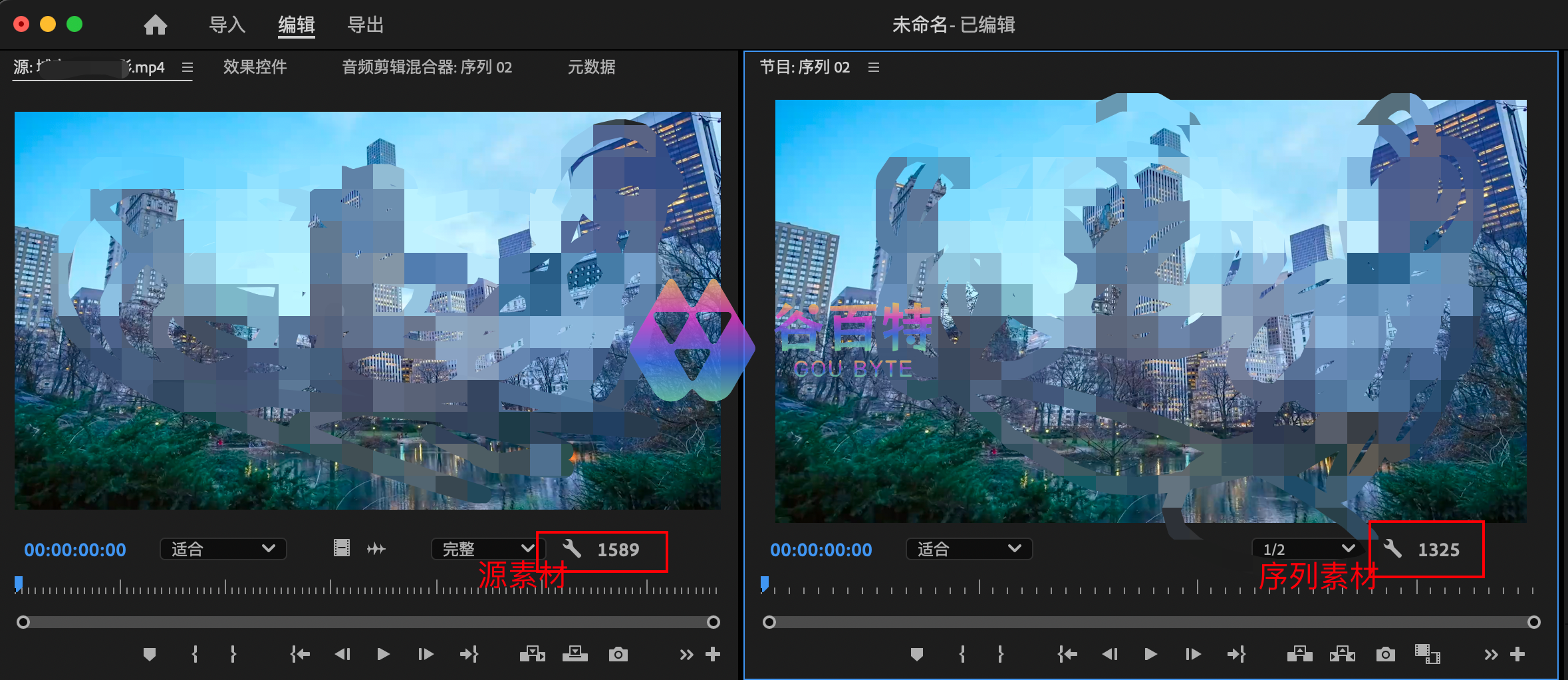Image resolution: width=1568 pixels, height=680 pixels.
Task: Switch to the 效果控件 tab
Action: click(x=255, y=67)
